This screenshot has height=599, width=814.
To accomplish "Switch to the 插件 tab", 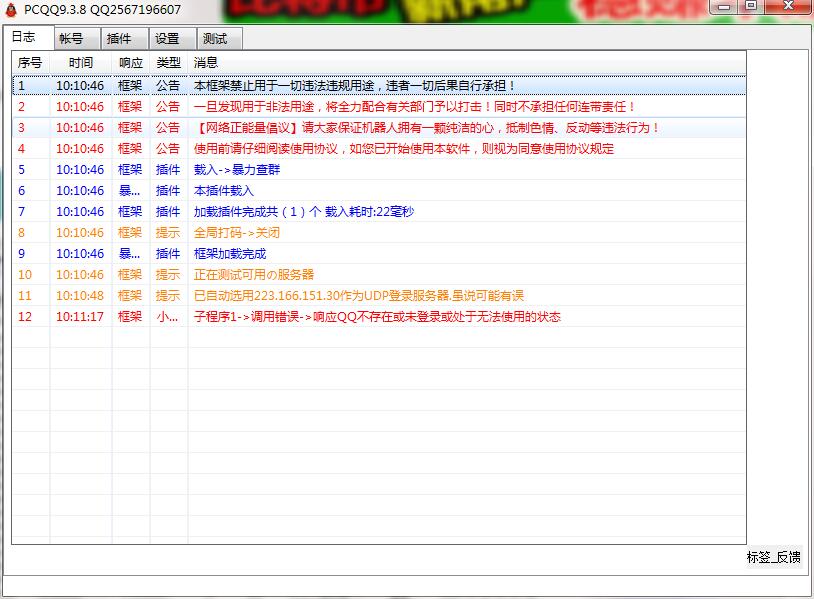I will click(119, 39).
